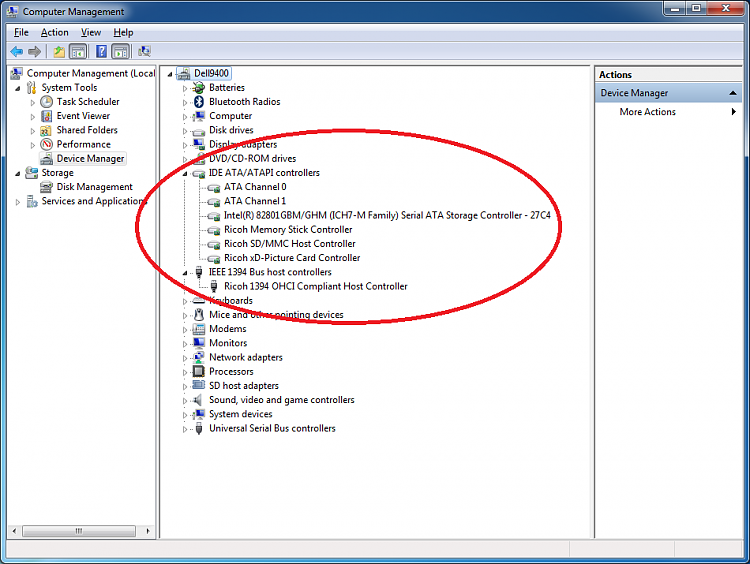Open the Action menu
The image size is (750, 564).
pos(55,33)
